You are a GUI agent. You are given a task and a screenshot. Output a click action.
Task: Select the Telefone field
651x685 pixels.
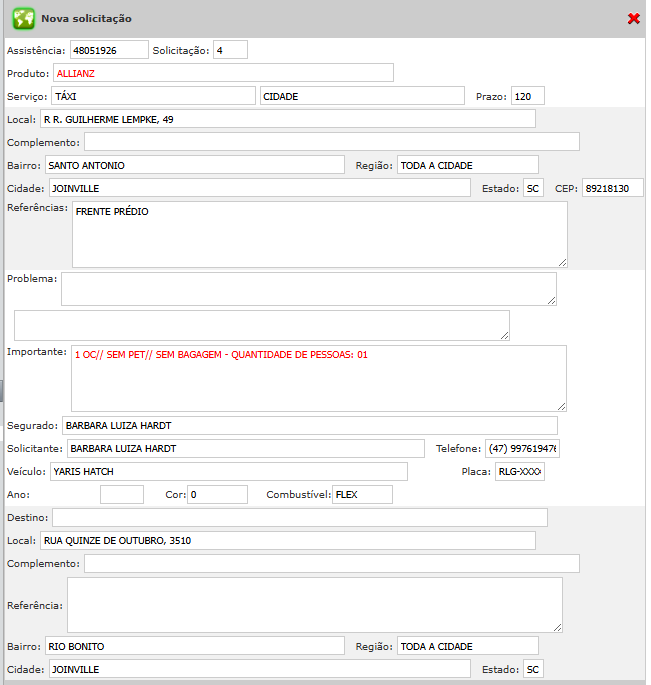click(x=522, y=449)
